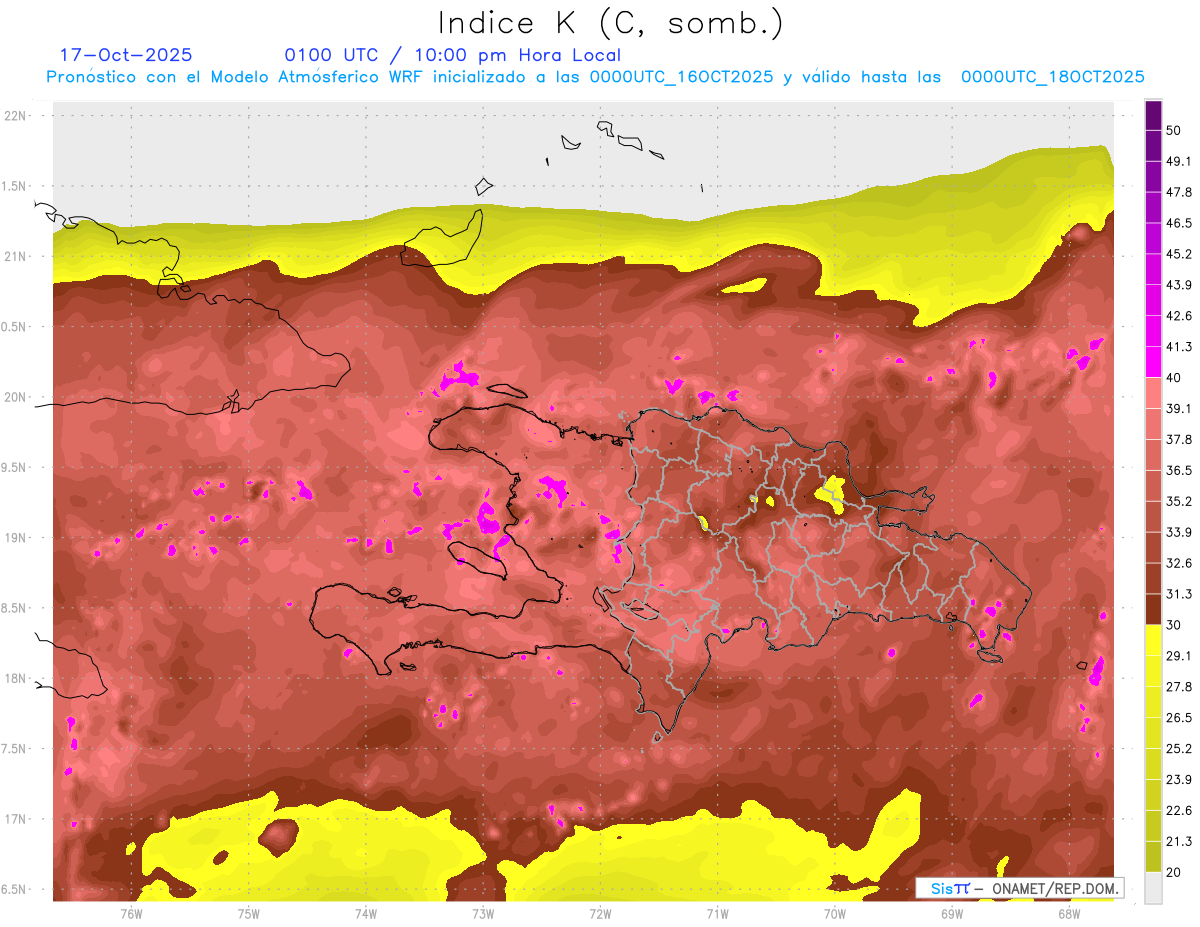This screenshot has width=1200, height=927.
Task: Click the 22N latitude axis label
Action: click(15, 116)
